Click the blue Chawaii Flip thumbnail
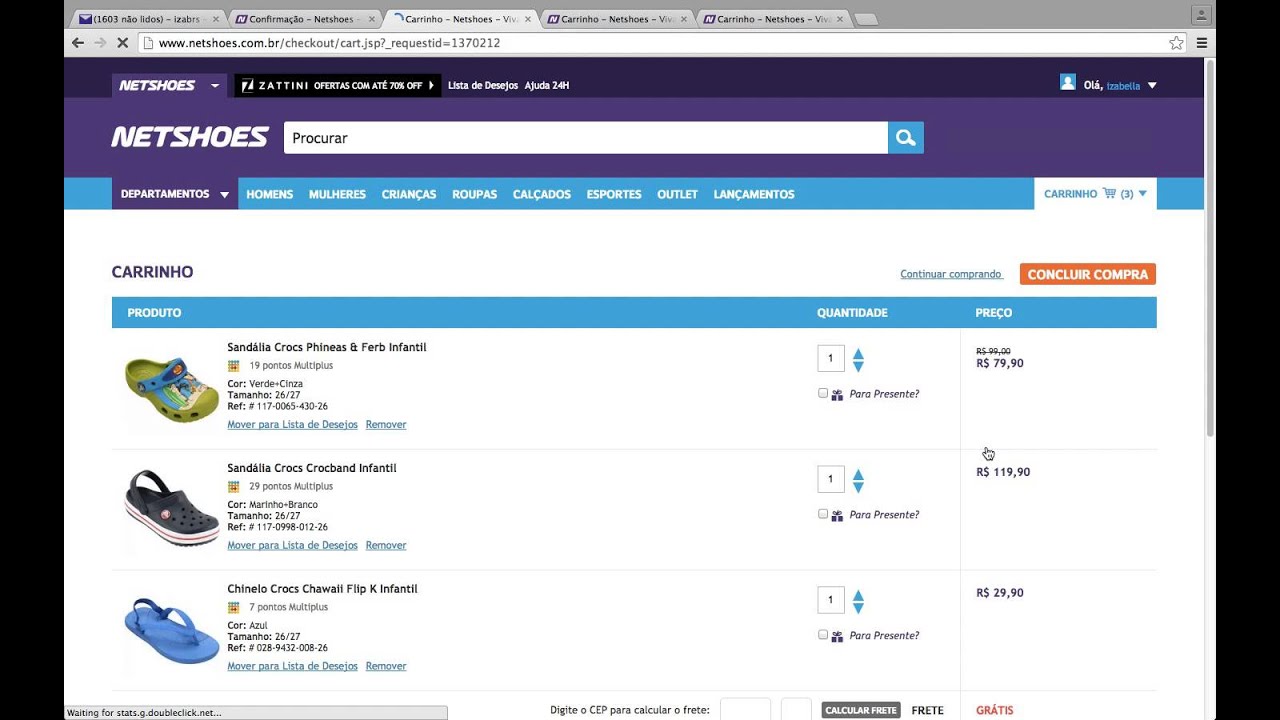The height and width of the screenshot is (720, 1280). [x=172, y=630]
